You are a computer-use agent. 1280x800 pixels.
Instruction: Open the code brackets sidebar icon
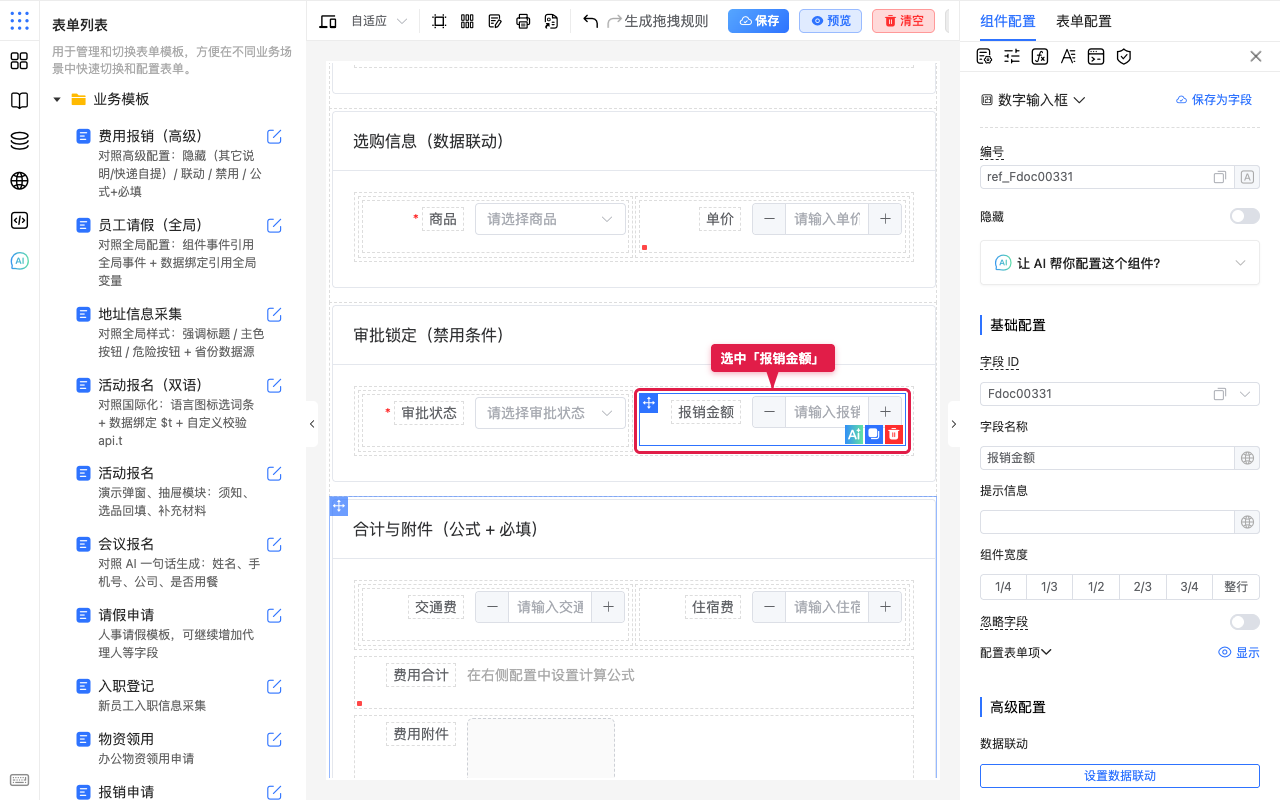(x=19, y=221)
